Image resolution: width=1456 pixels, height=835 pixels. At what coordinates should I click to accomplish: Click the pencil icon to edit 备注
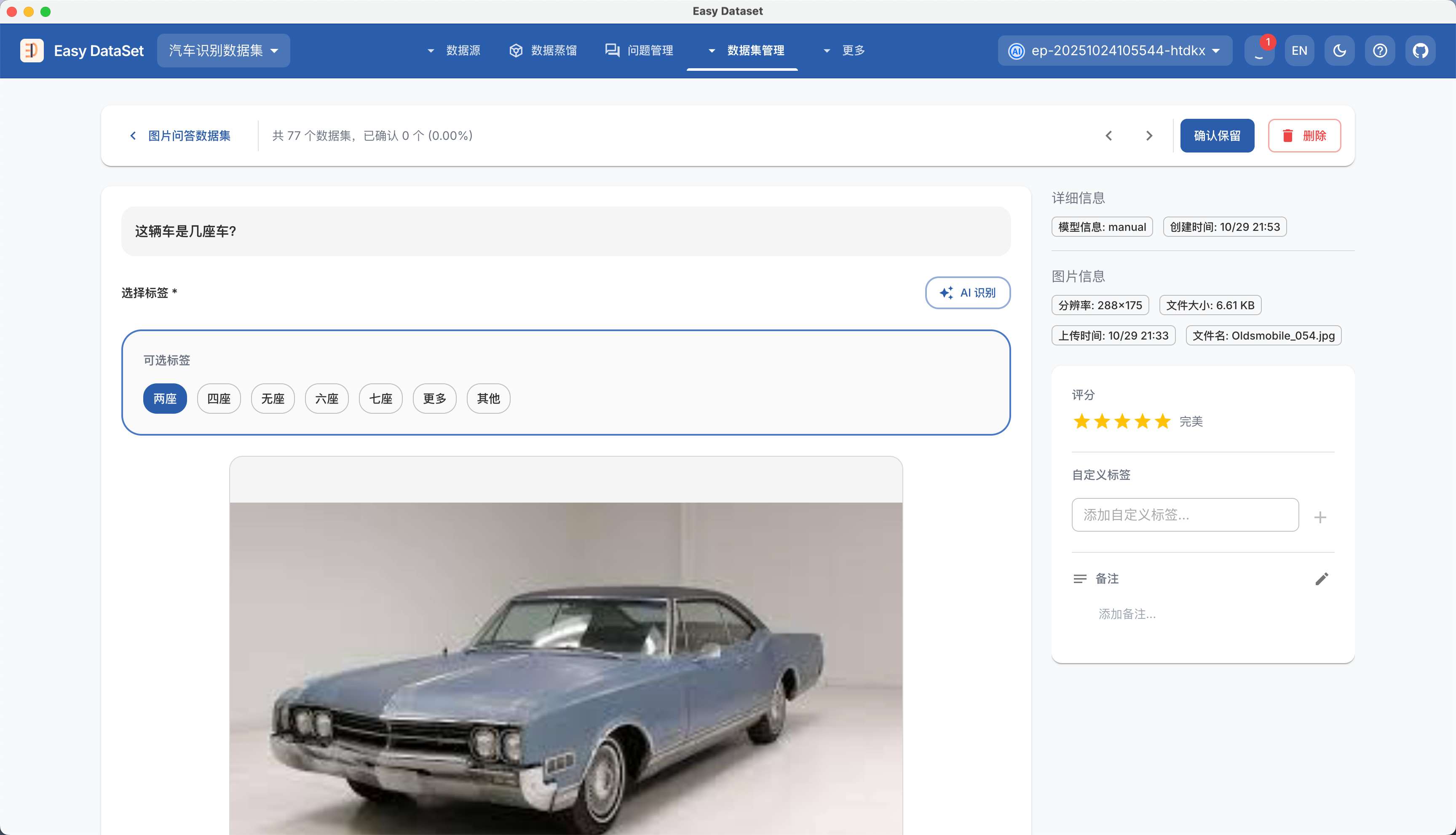click(1321, 579)
